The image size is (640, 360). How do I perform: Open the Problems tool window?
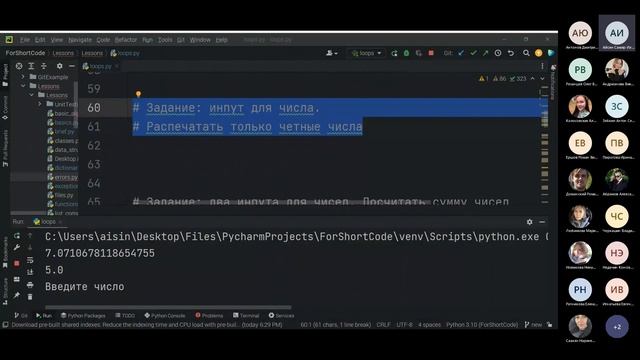point(209,316)
